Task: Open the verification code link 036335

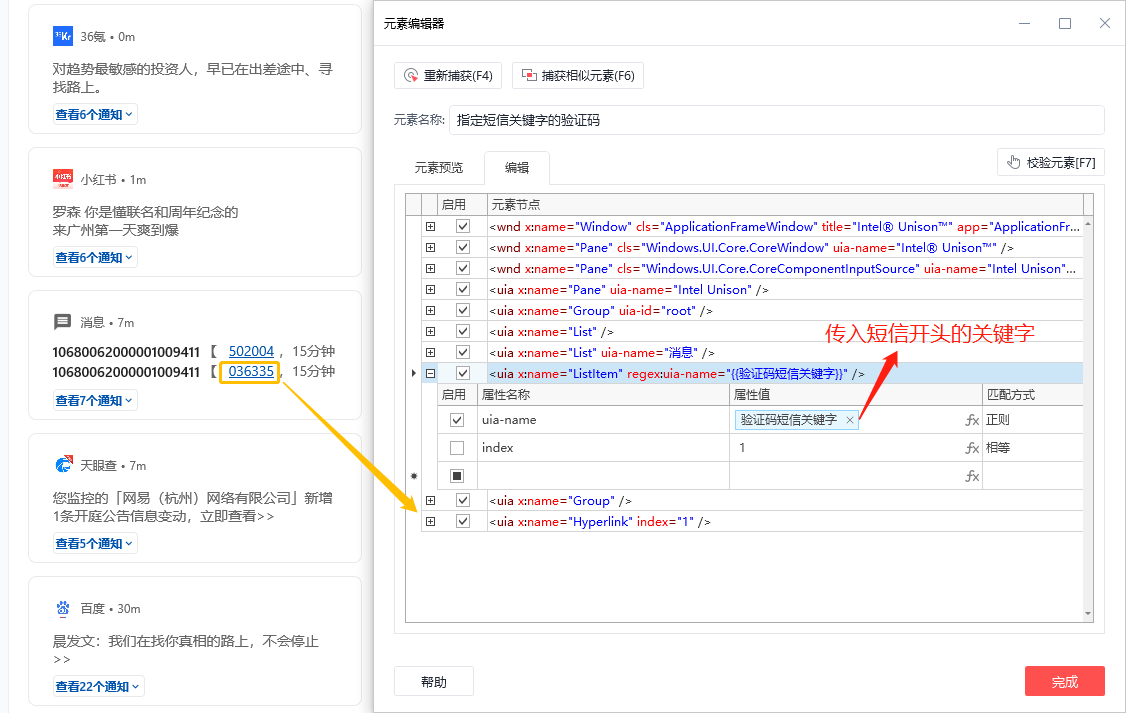Action: pos(251,371)
